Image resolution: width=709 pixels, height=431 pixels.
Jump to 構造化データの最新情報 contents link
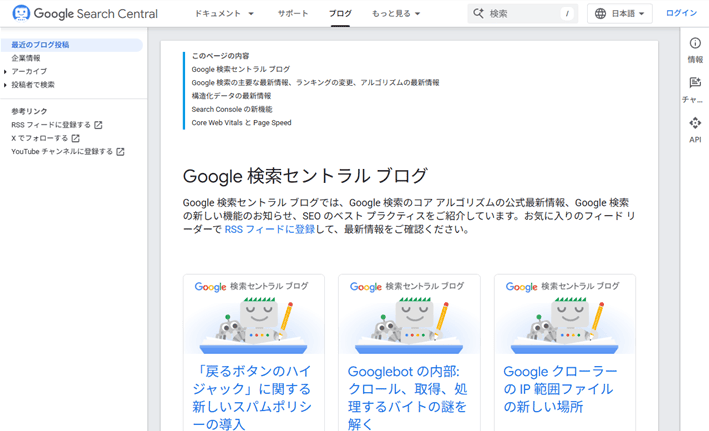231,96
